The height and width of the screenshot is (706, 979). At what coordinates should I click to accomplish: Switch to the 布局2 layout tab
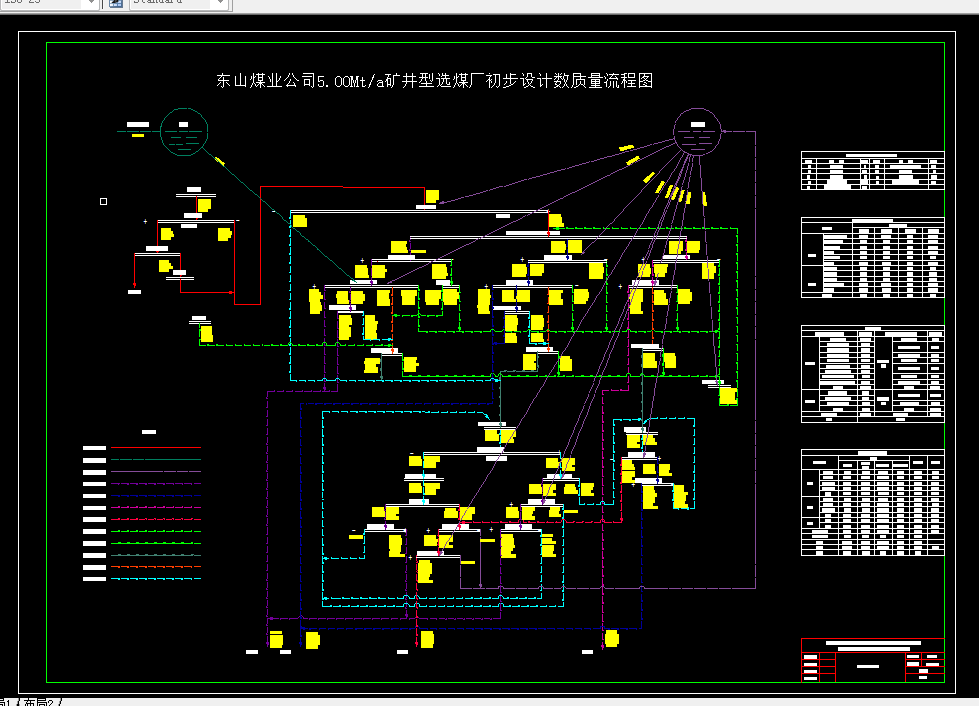39,702
